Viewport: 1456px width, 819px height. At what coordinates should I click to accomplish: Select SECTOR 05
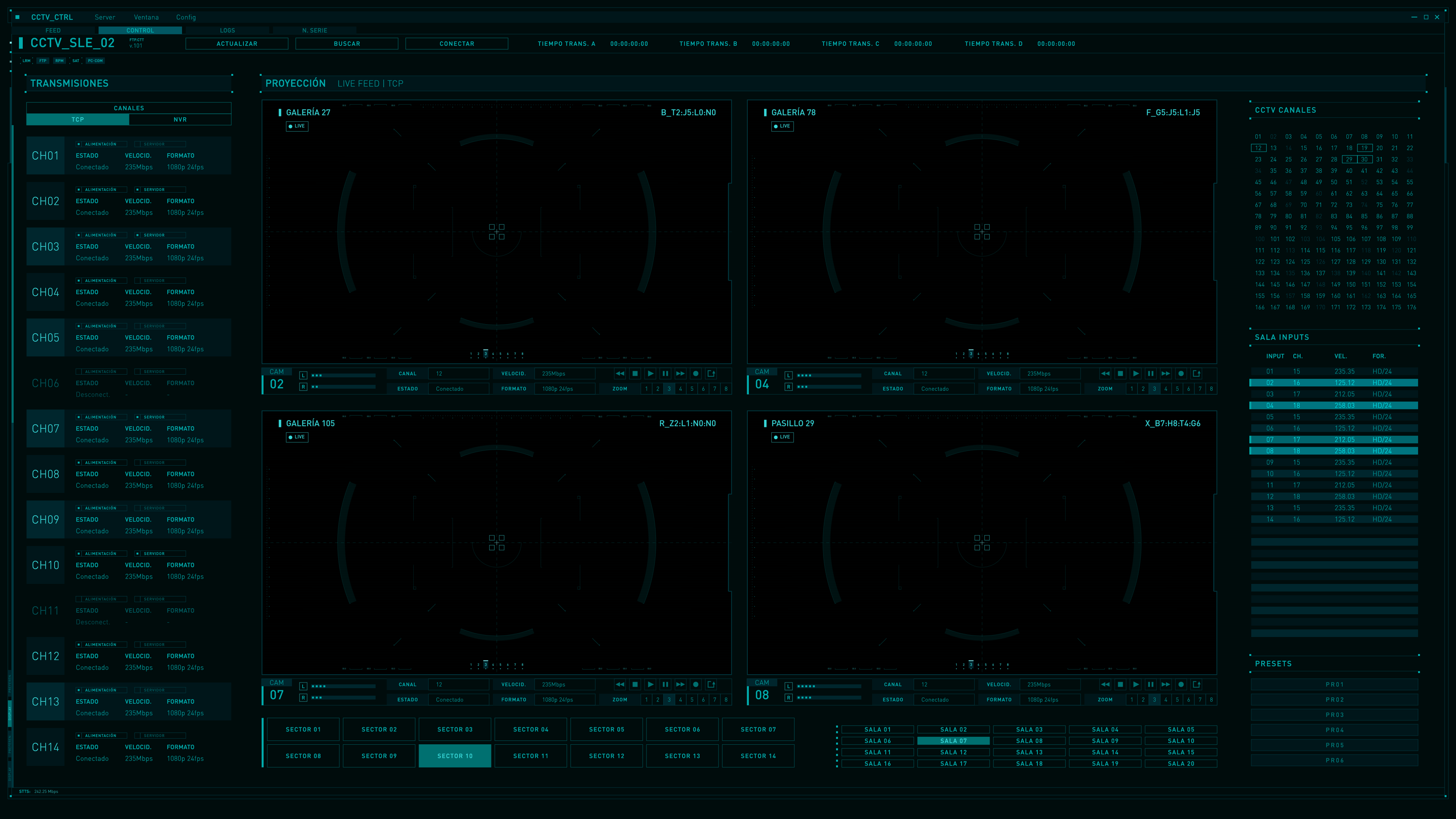(x=607, y=730)
